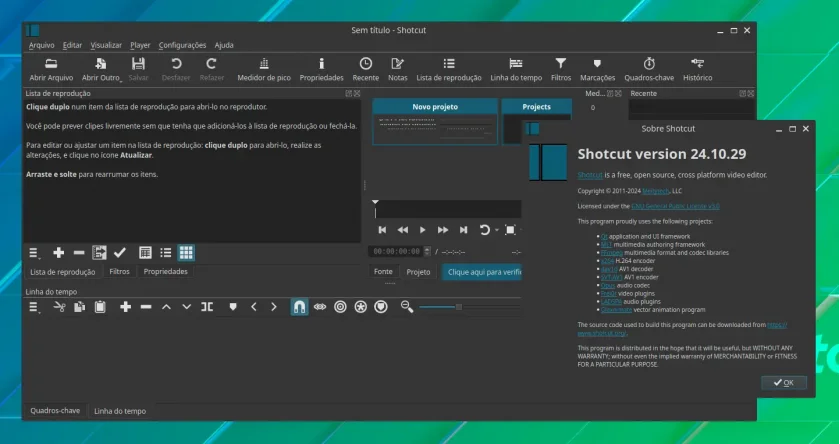Click the player play button
The height and width of the screenshot is (444, 840).
tap(423, 230)
